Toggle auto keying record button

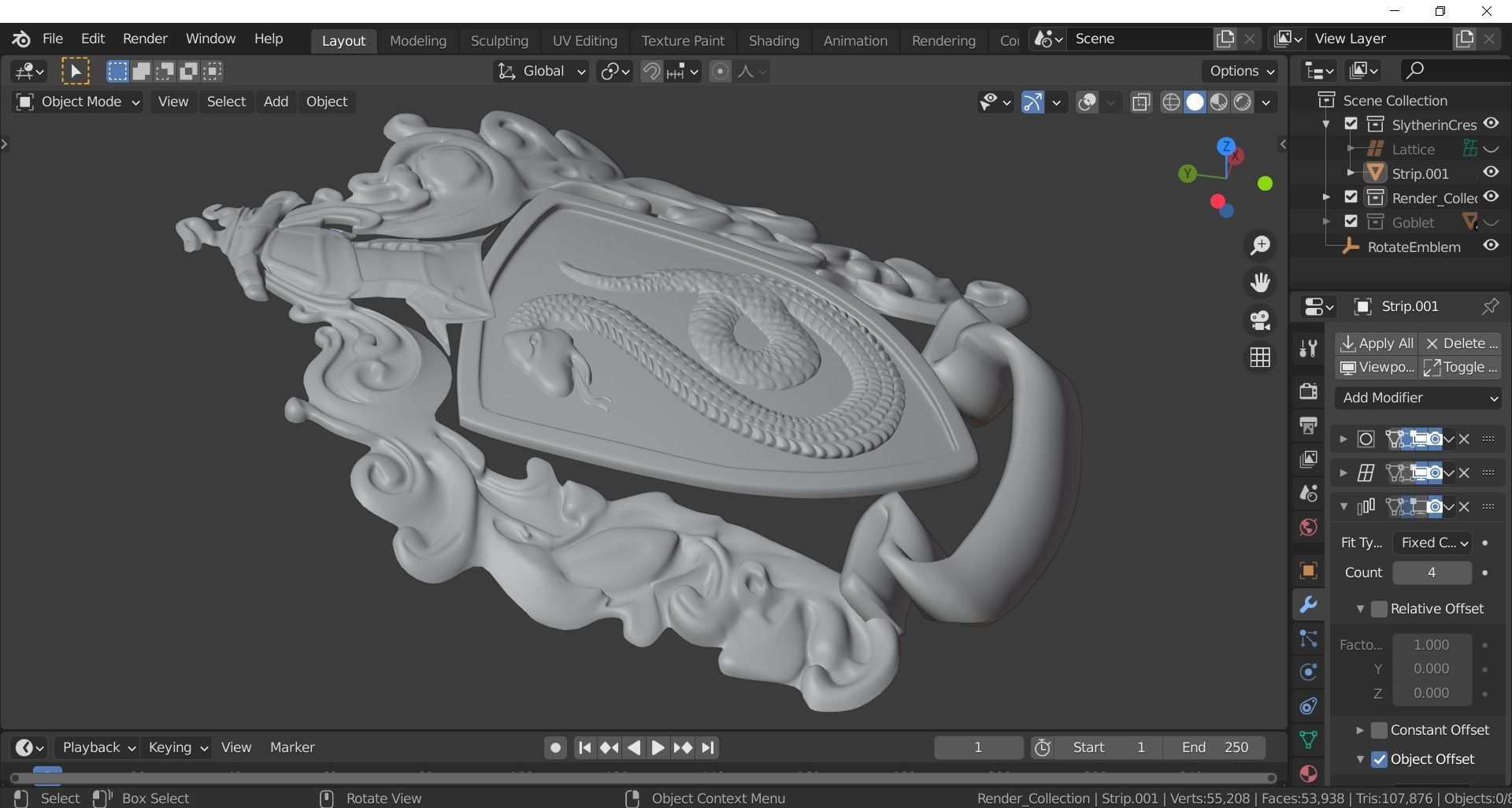tap(555, 748)
